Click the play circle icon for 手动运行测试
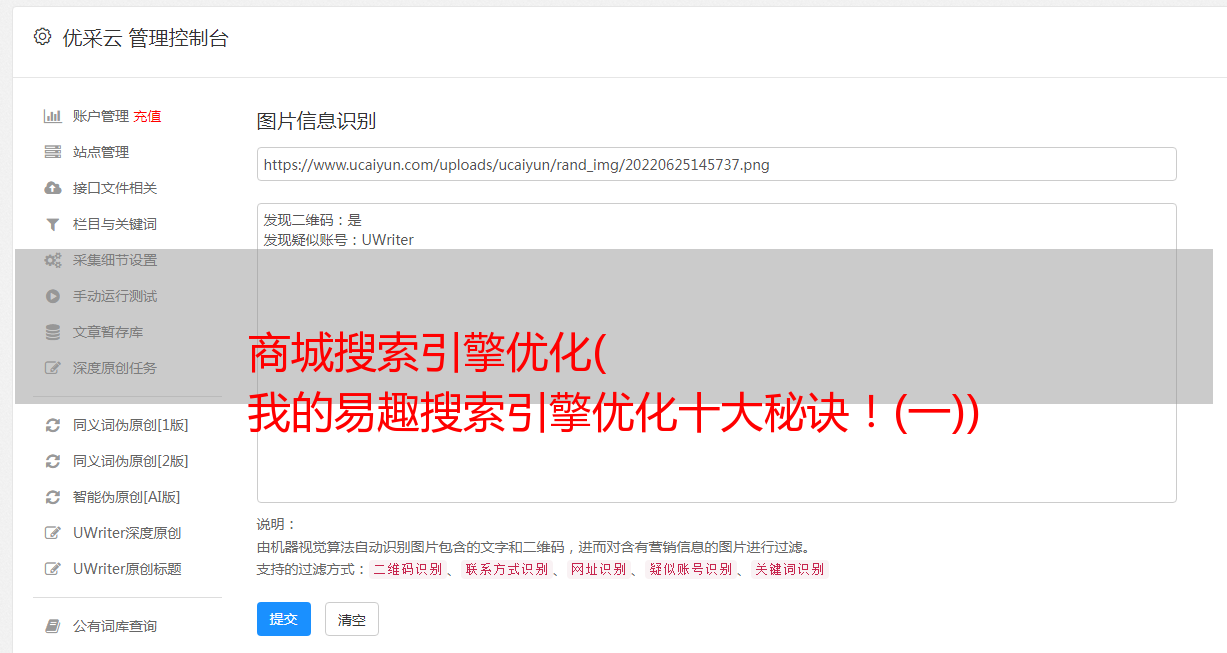 [x=53, y=296]
